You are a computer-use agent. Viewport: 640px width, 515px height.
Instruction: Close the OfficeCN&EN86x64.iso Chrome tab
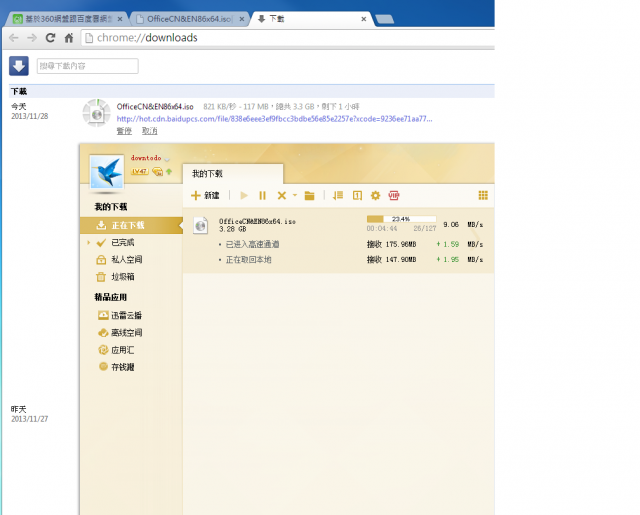(242, 19)
